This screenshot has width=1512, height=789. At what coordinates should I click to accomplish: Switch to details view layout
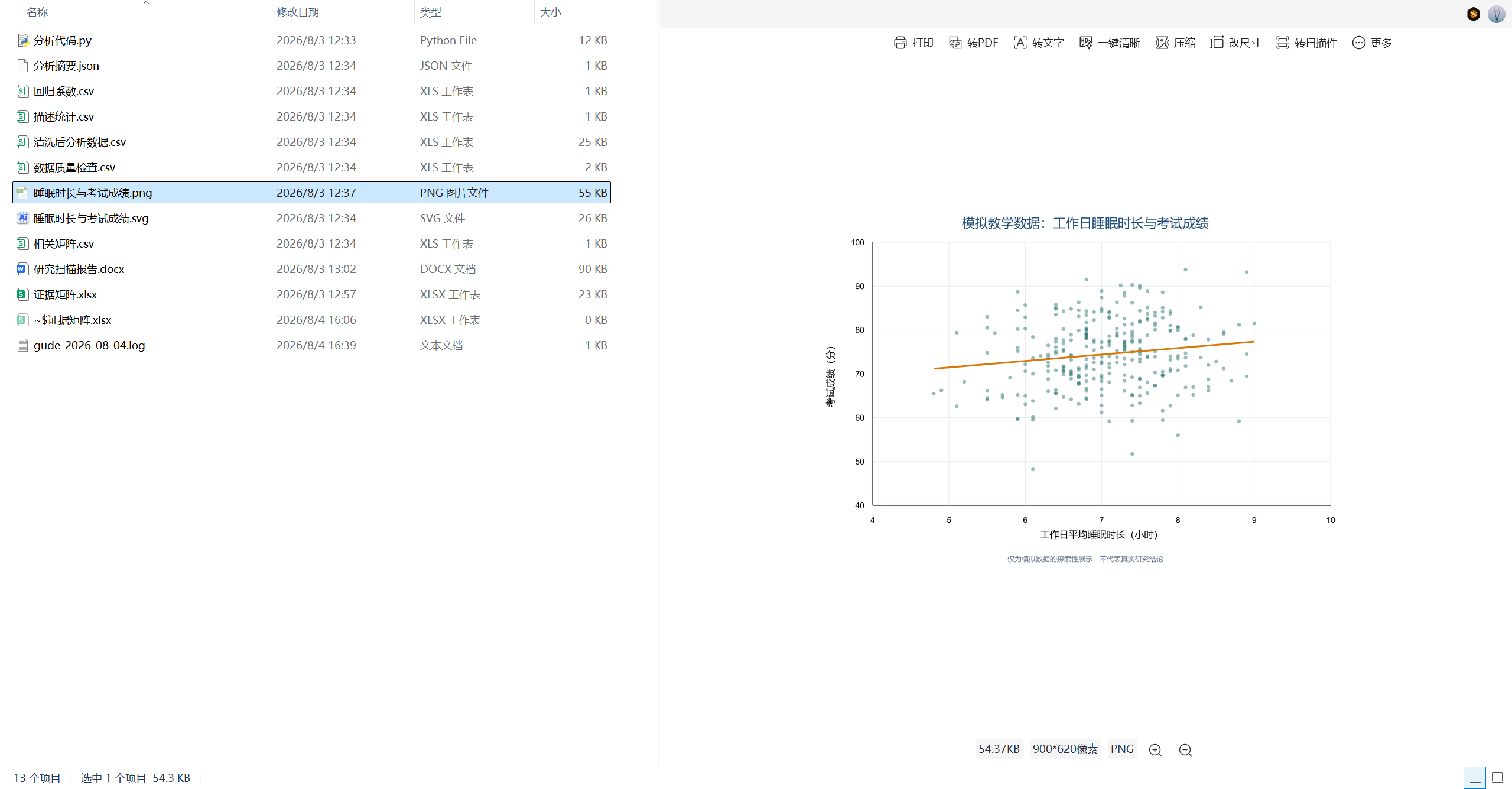pyautogui.click(x=1475, y=778)
